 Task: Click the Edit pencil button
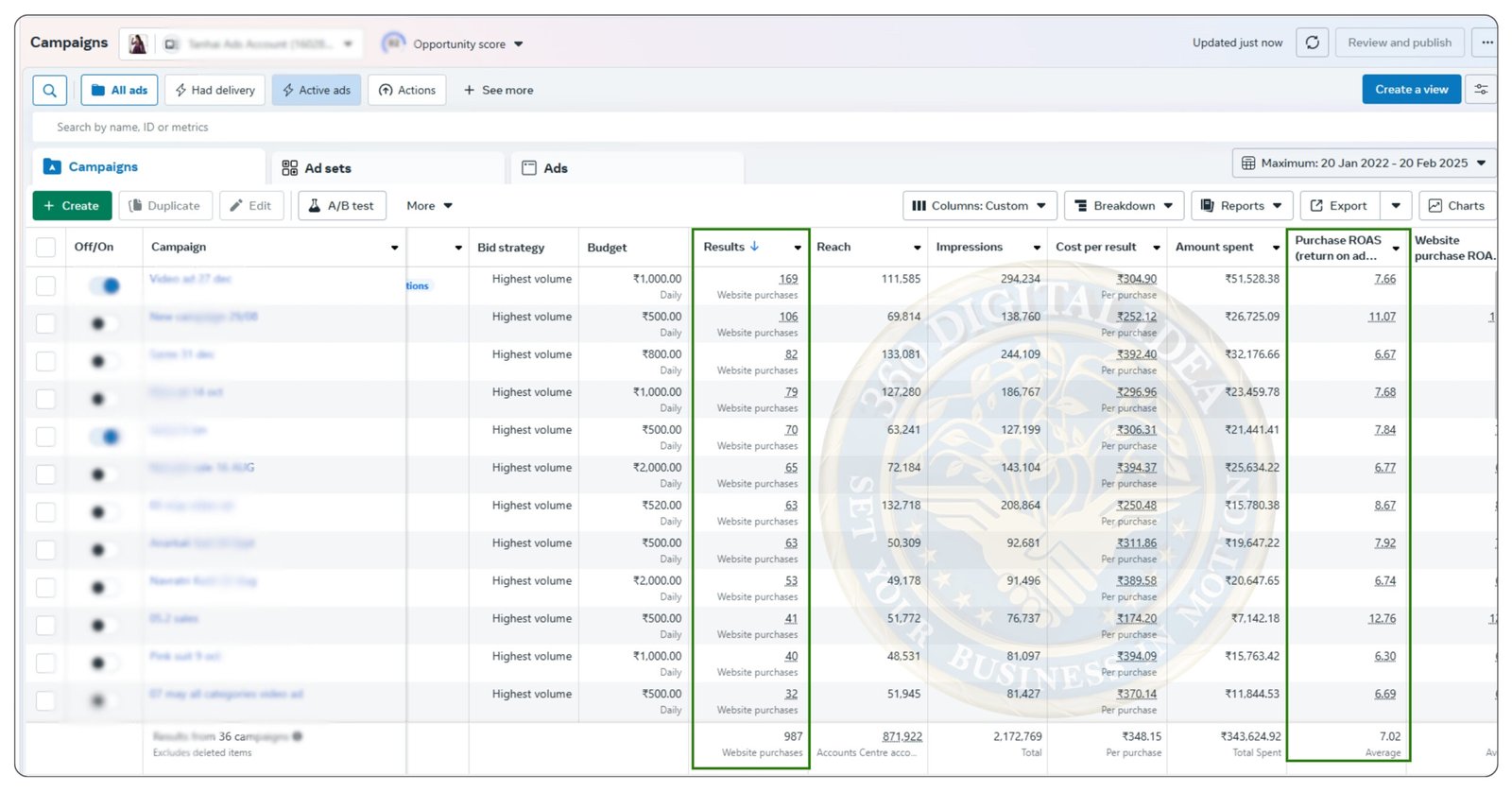250,206
